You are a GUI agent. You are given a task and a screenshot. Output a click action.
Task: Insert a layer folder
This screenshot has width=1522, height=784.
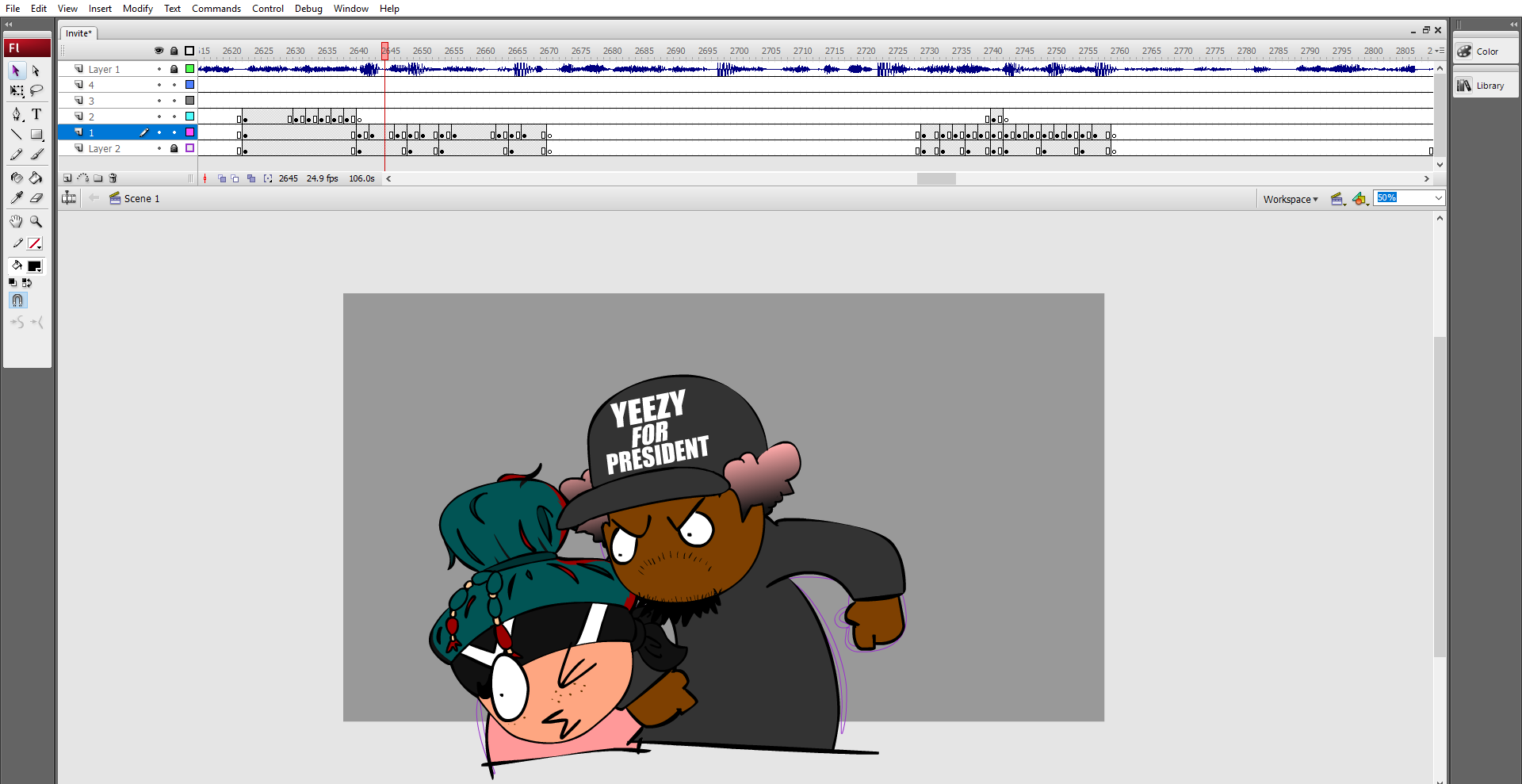pyautogui.click(x=98, y=178)
